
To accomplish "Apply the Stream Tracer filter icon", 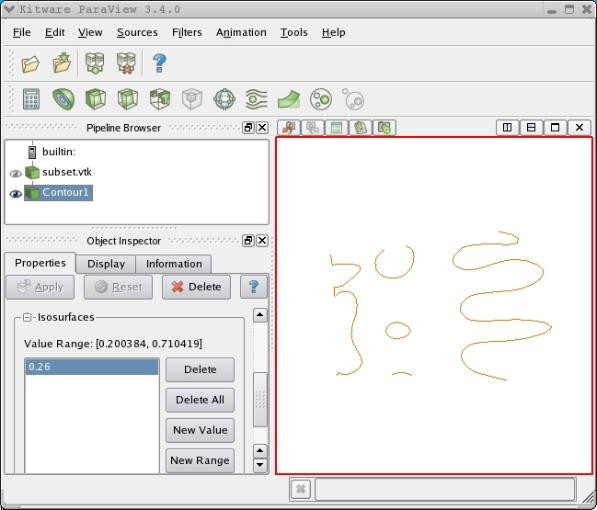I will pos(257,99).
